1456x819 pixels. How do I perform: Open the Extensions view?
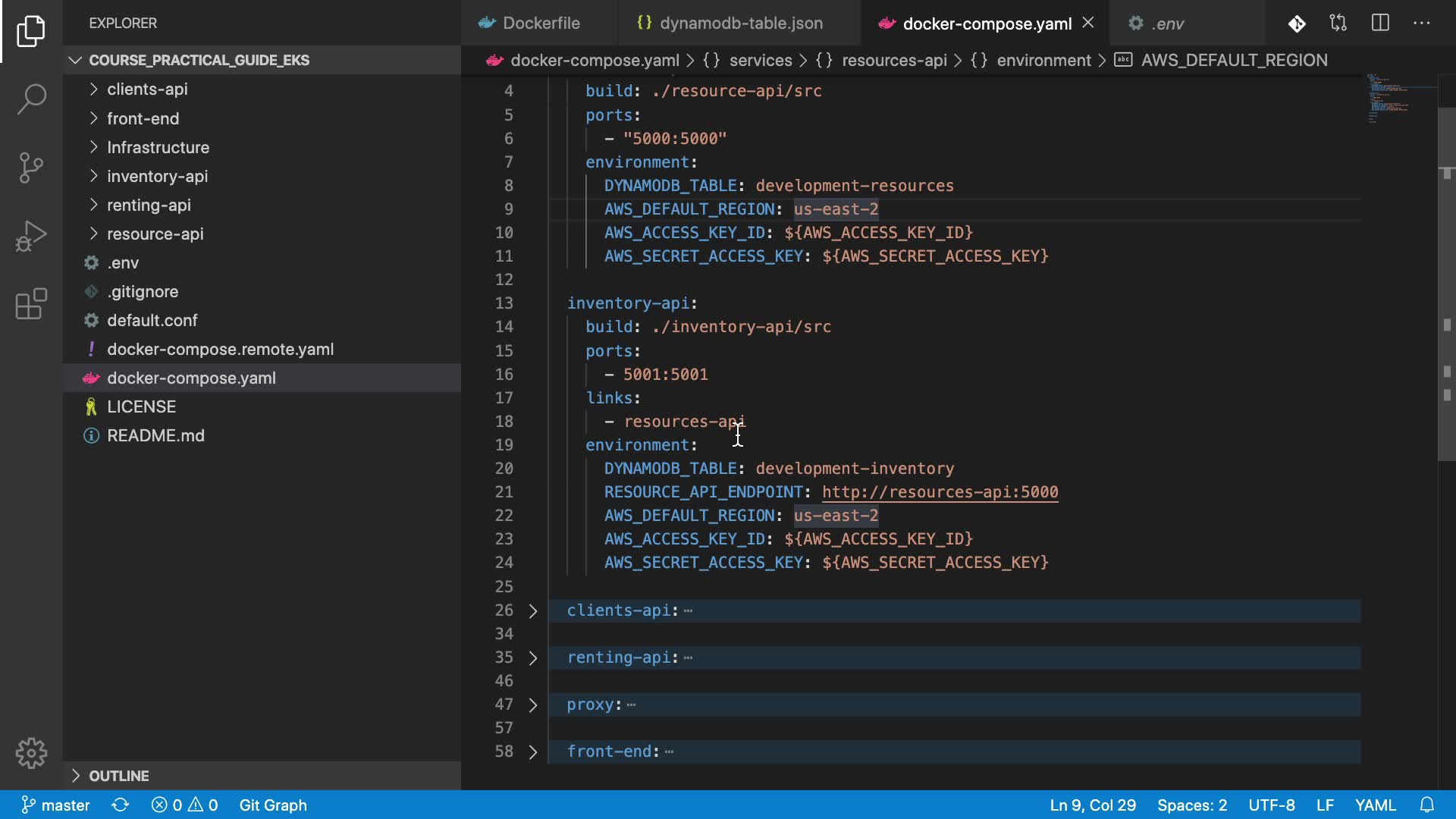click(31, 304)
